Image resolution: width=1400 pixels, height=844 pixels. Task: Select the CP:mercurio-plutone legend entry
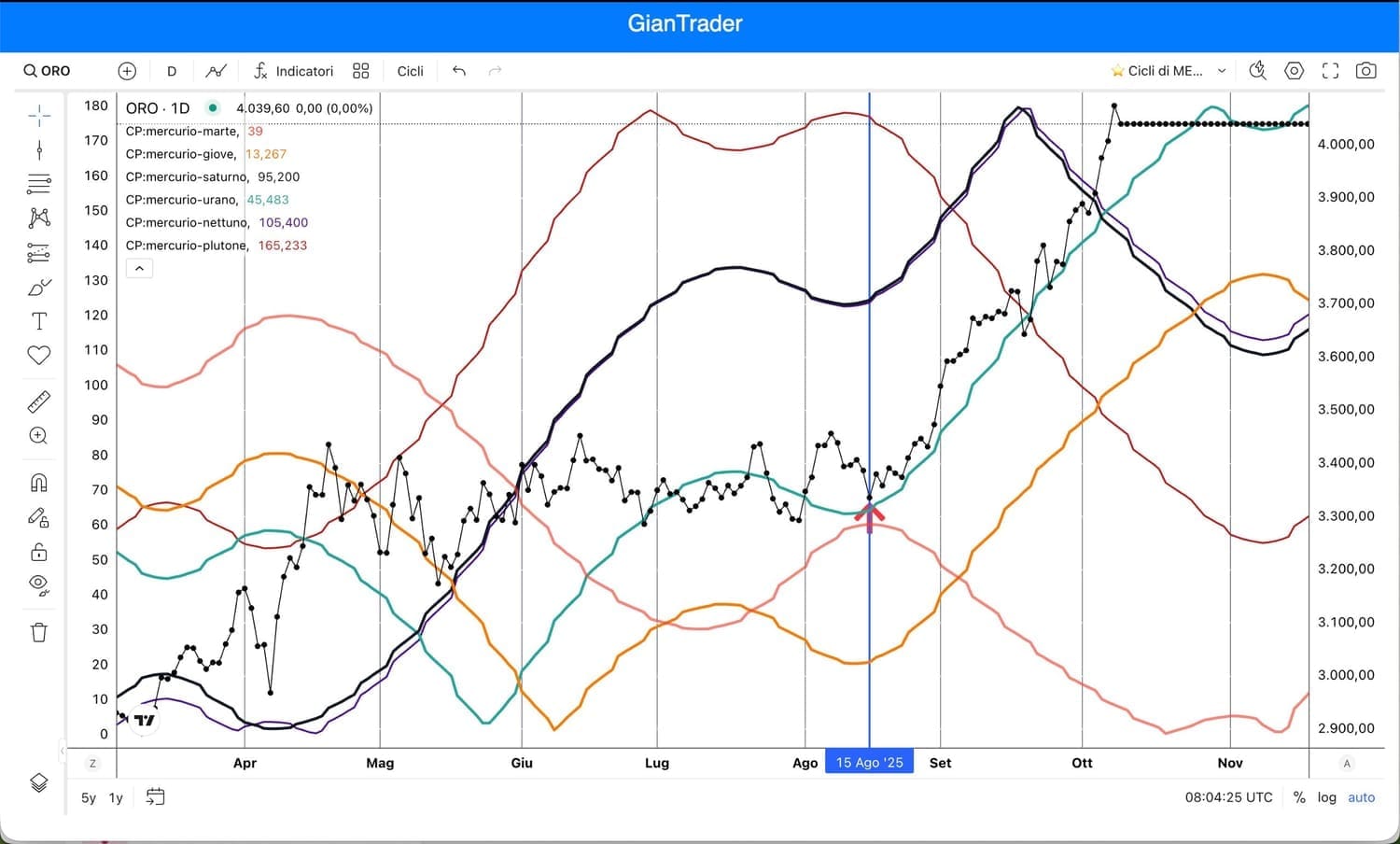tap(217, 246)
